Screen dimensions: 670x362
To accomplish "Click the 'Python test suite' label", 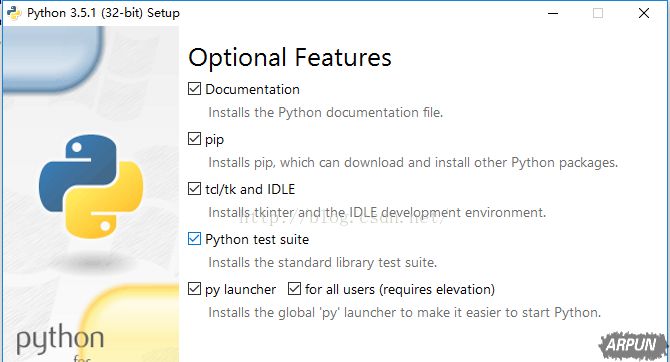I will coord(257,239).
